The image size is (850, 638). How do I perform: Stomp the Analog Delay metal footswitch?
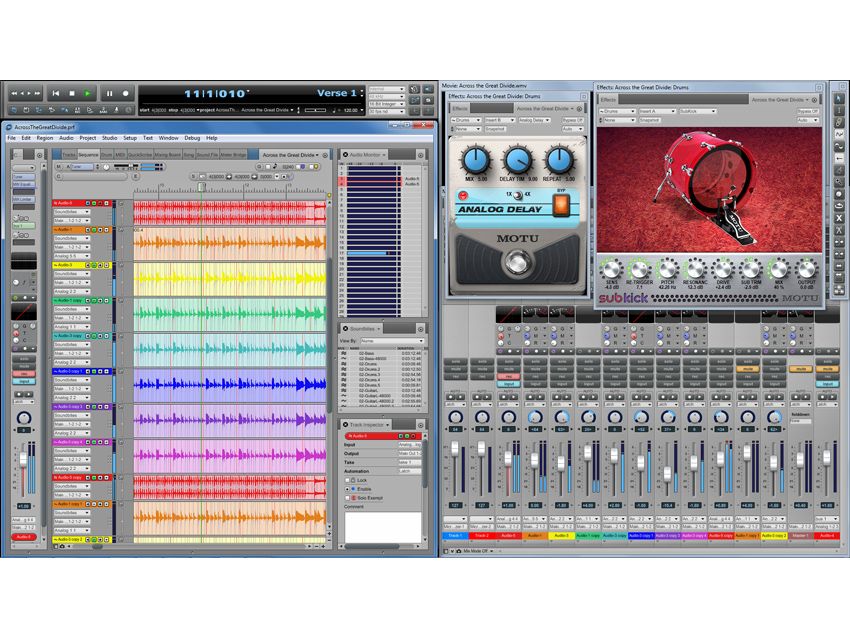coord(517,261)
